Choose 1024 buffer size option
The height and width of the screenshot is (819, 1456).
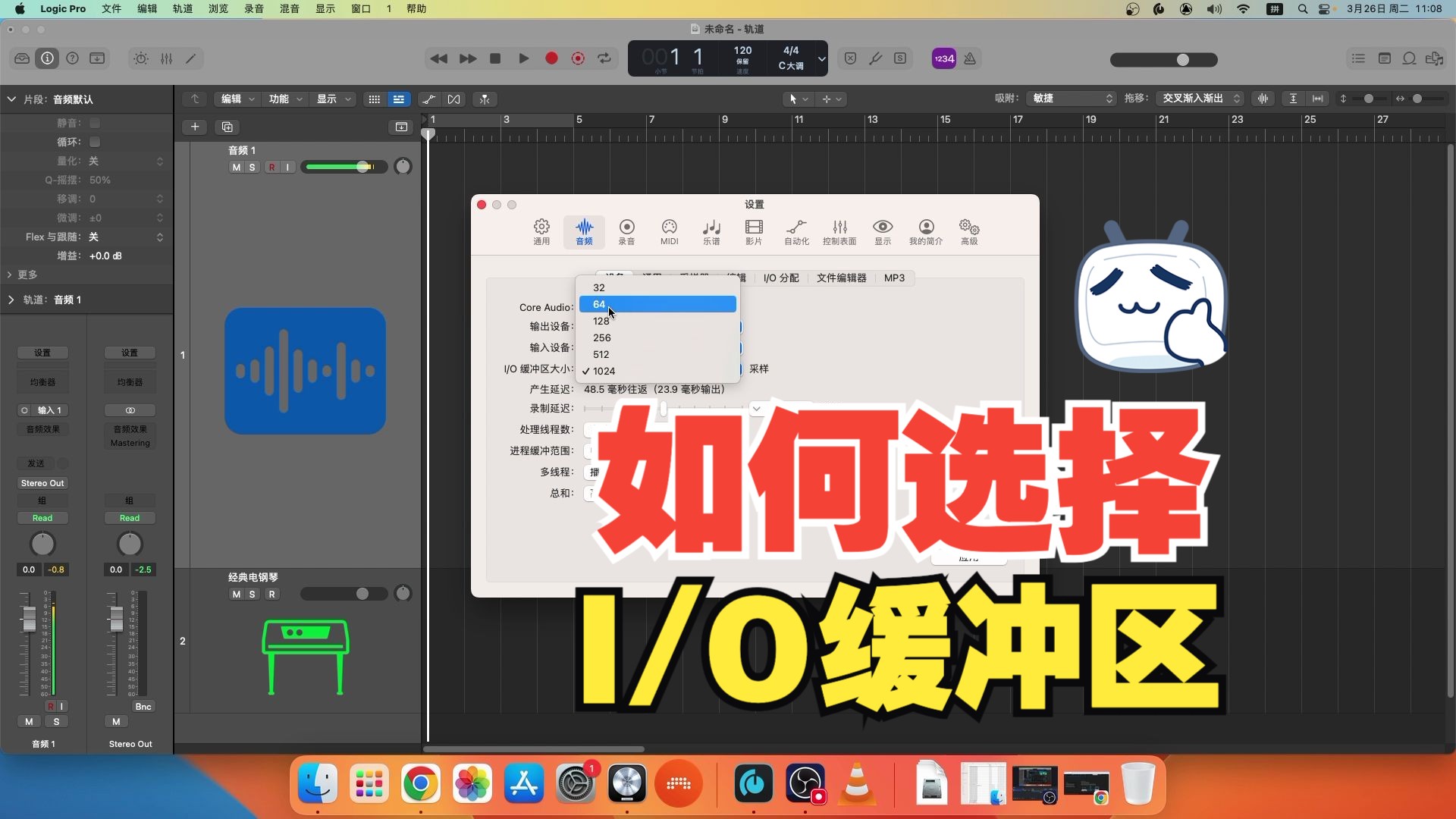click(x=657, y=371)
